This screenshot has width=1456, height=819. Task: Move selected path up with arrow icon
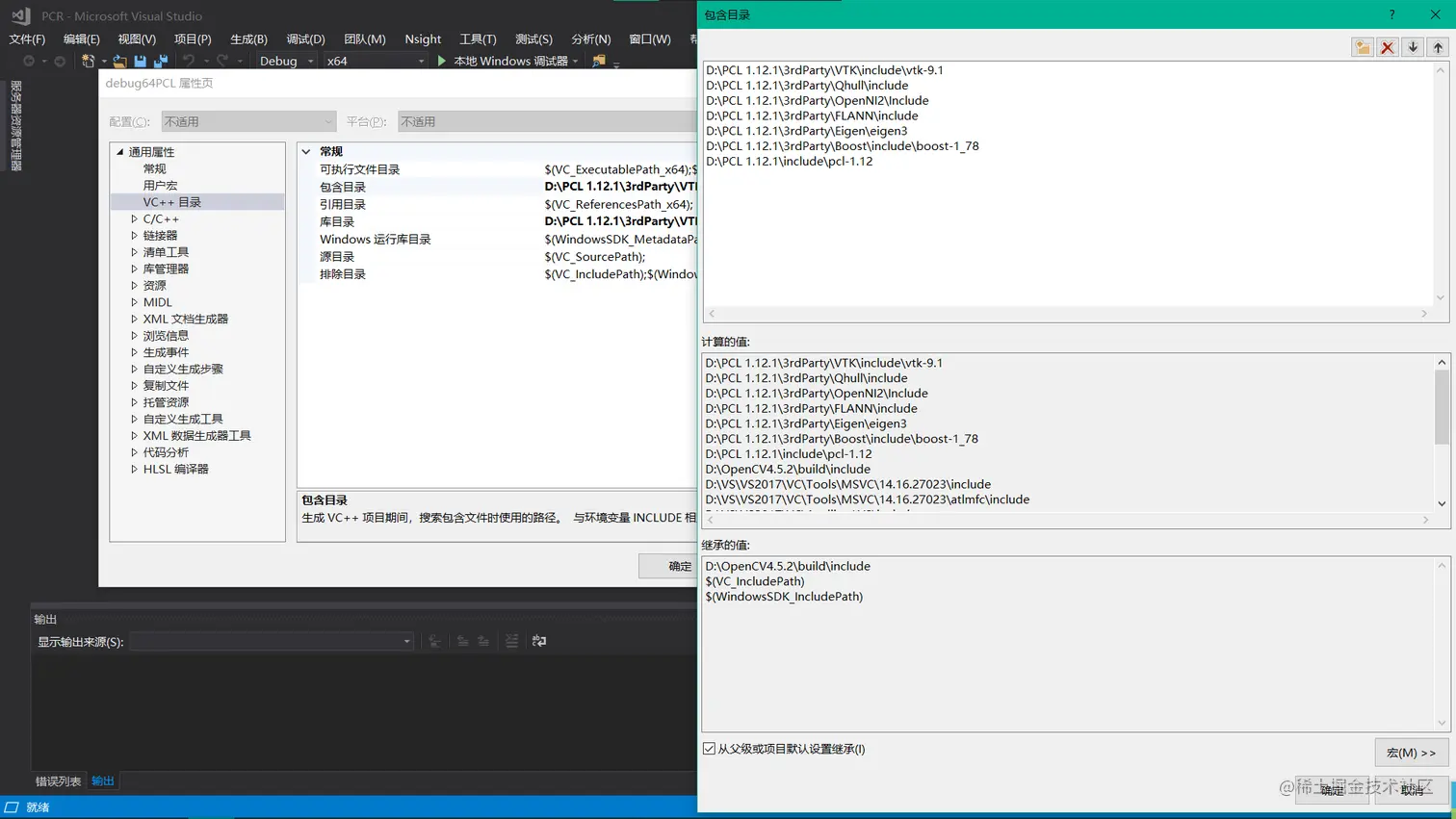click(1438, 47)
